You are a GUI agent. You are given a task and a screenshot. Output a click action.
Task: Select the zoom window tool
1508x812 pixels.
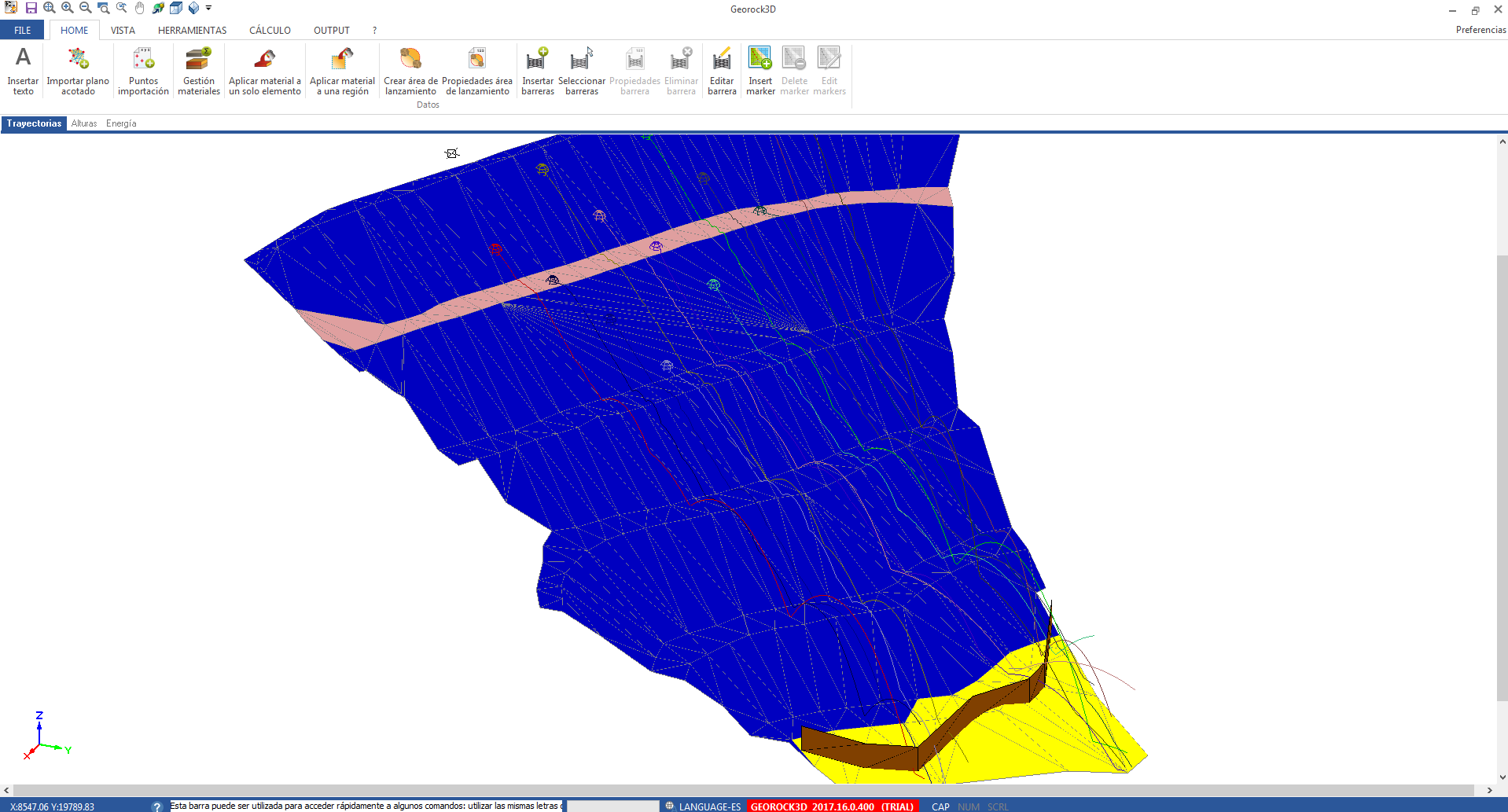pyautogui.click(x=104, y=8)
